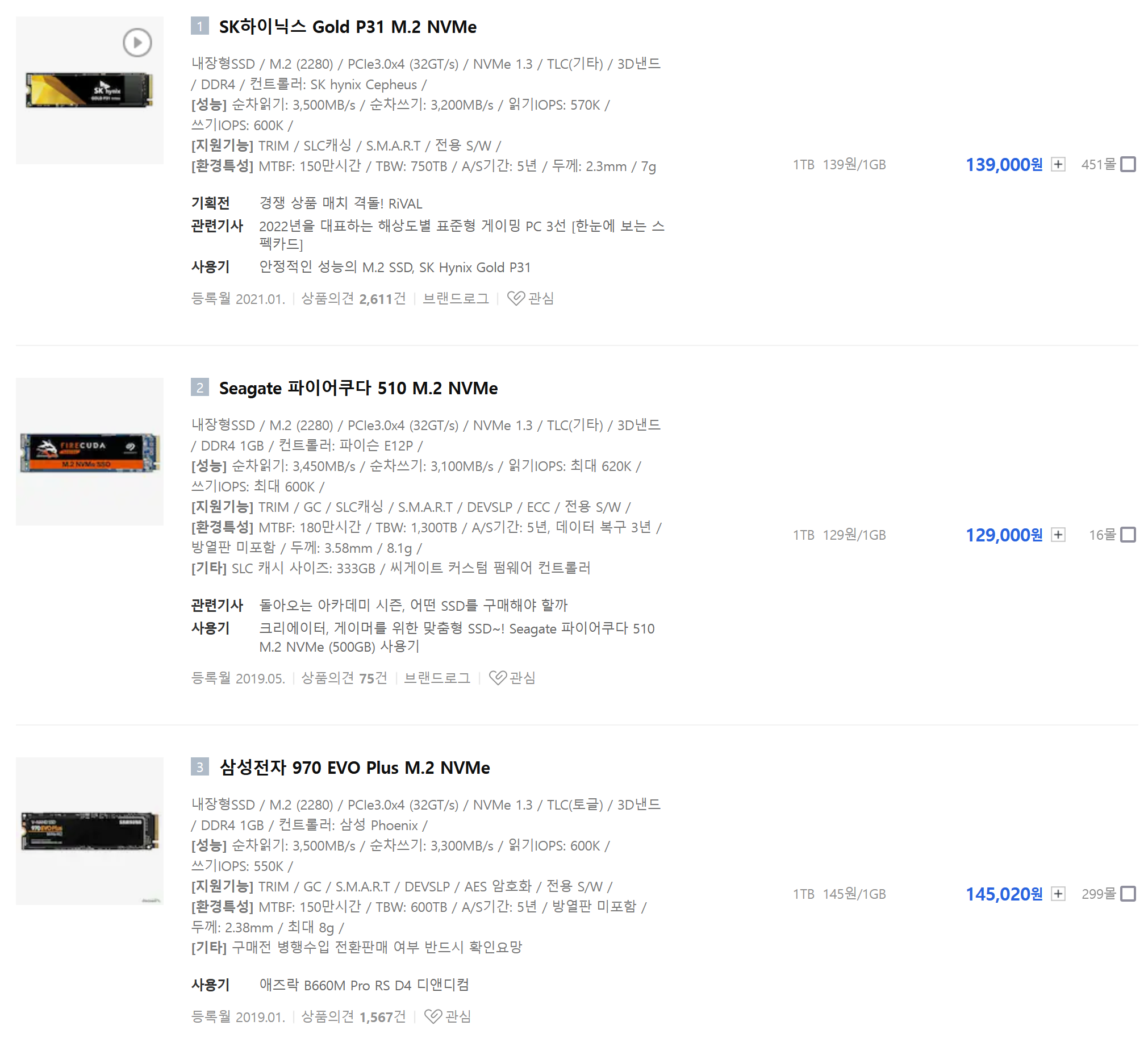Check compare box for Samsung 970 EVO Plus

coord(1128,894)
